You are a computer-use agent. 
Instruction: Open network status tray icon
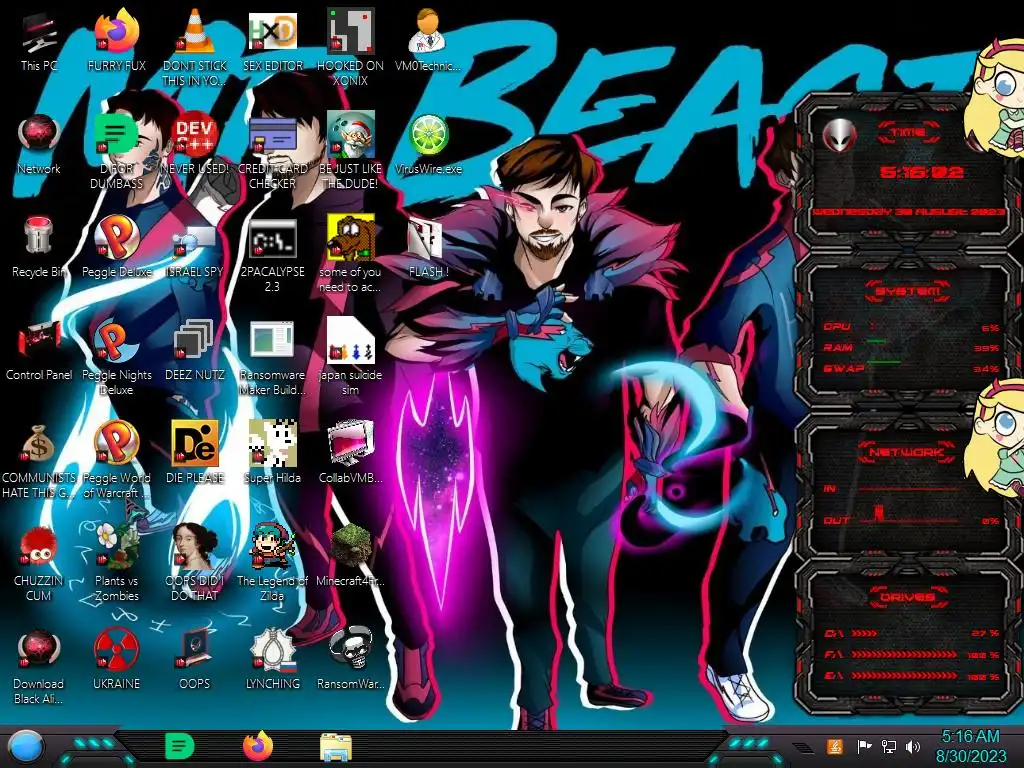(889, 746)
